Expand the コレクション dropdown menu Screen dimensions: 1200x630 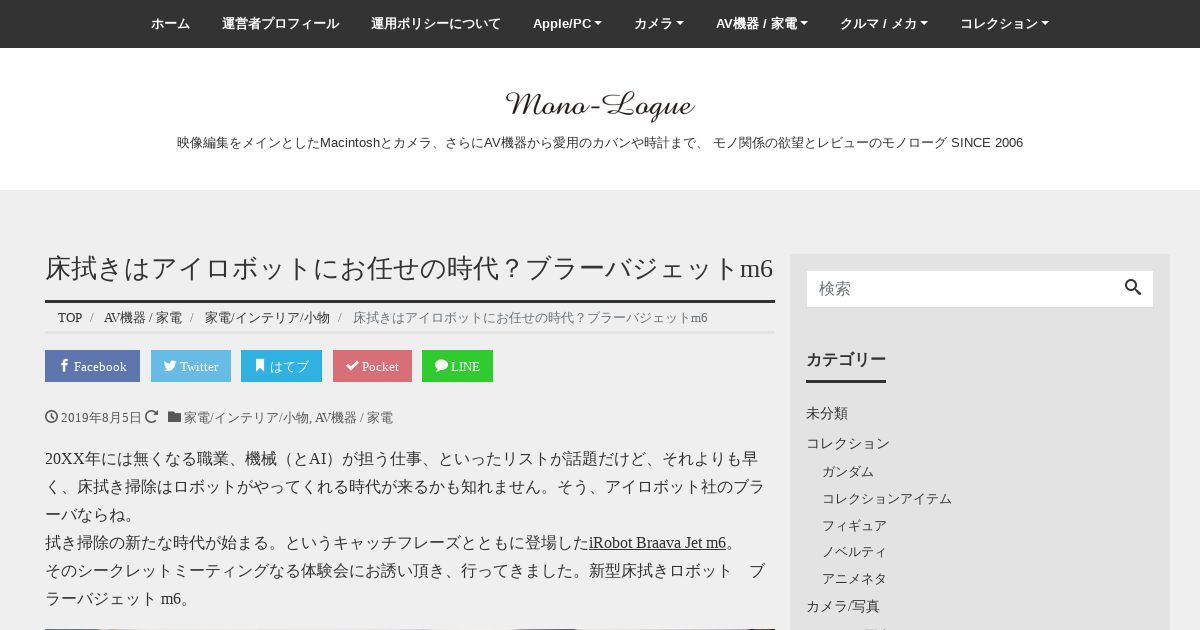click(x=1004, y=24)
